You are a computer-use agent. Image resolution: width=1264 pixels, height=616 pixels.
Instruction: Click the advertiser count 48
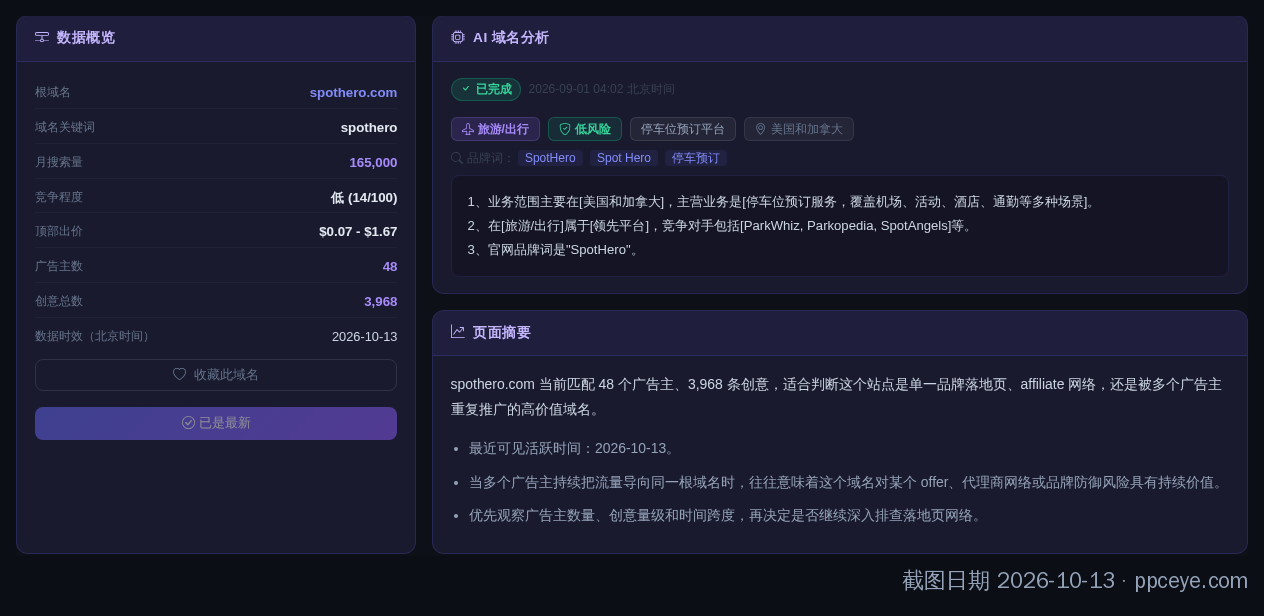pyautogui.click(x=390, y=266)
